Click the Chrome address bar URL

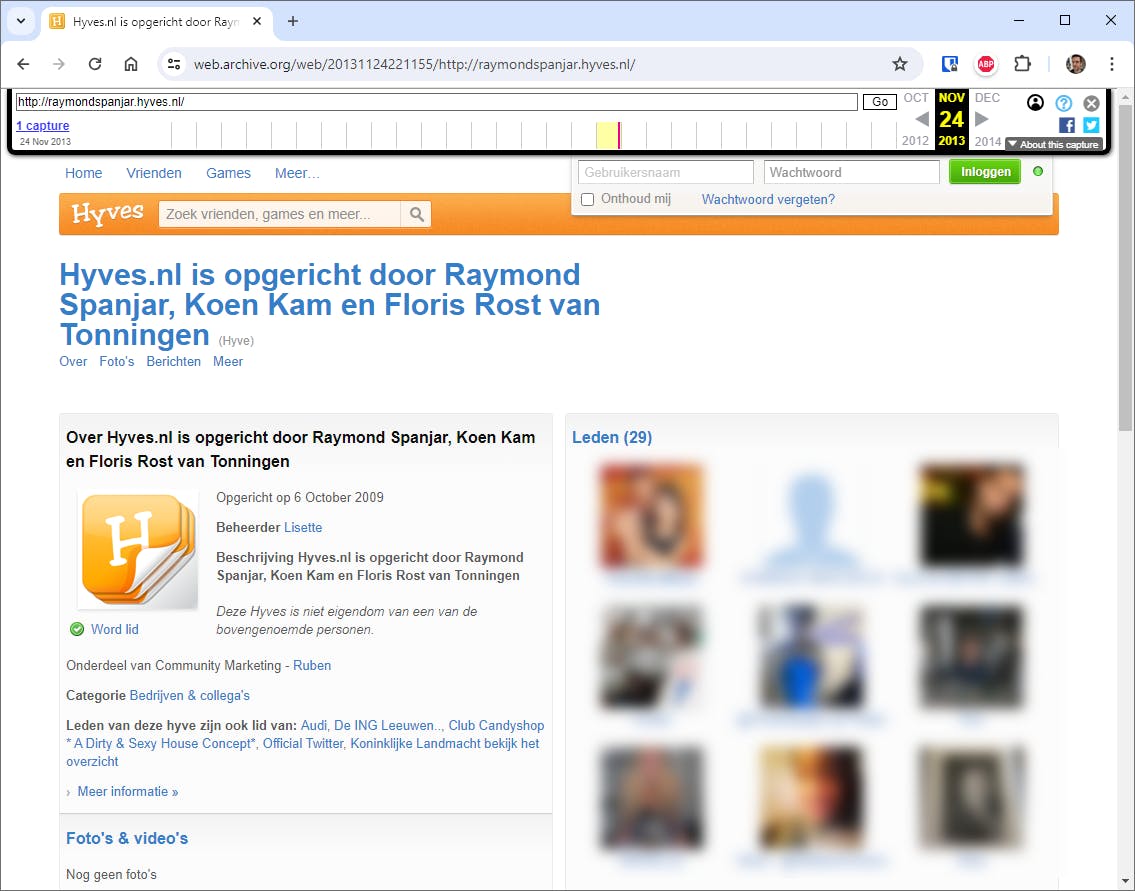pyautogui.click(x=414, y=64)
